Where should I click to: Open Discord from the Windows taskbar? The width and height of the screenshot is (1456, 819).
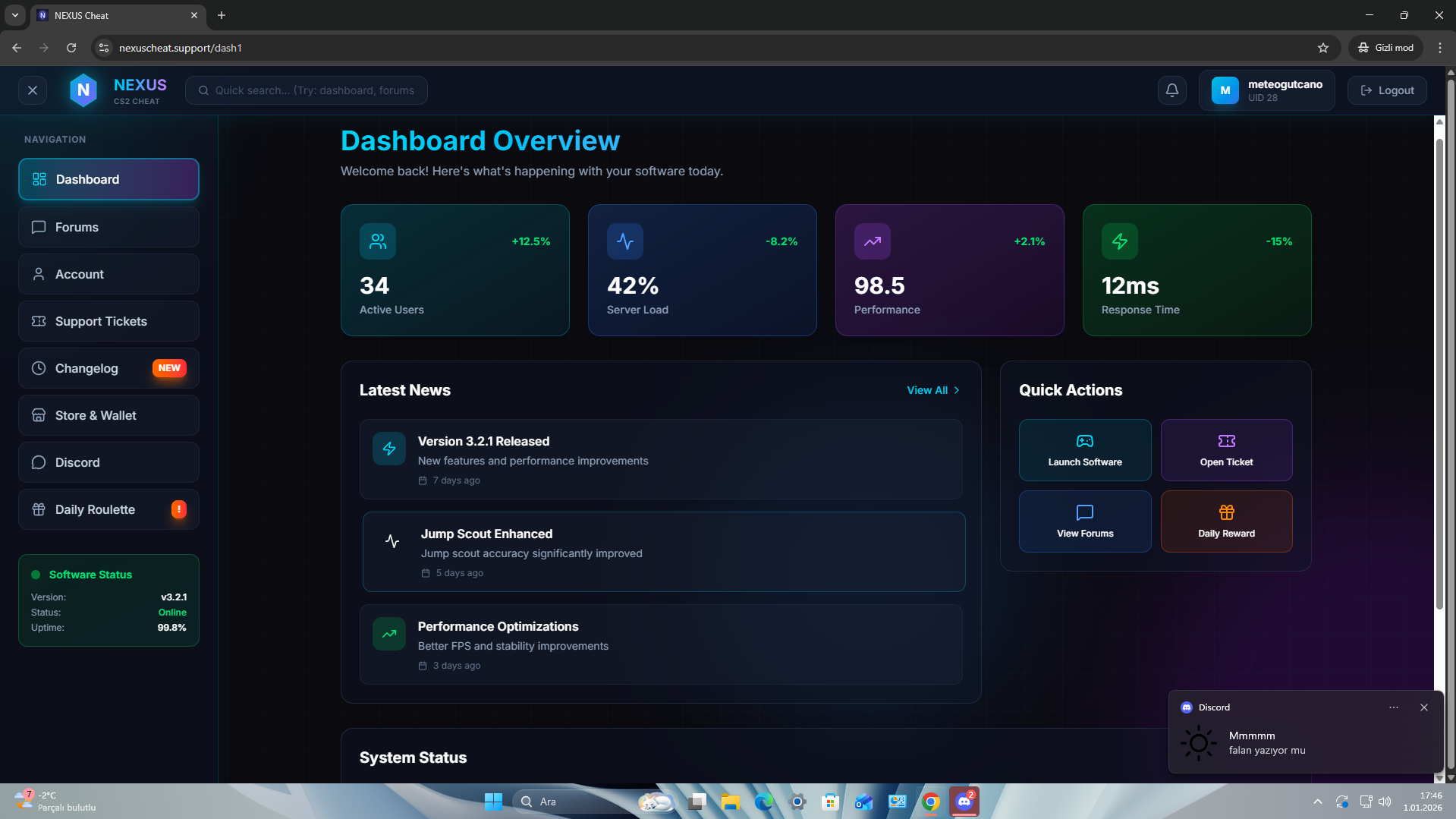964,802
